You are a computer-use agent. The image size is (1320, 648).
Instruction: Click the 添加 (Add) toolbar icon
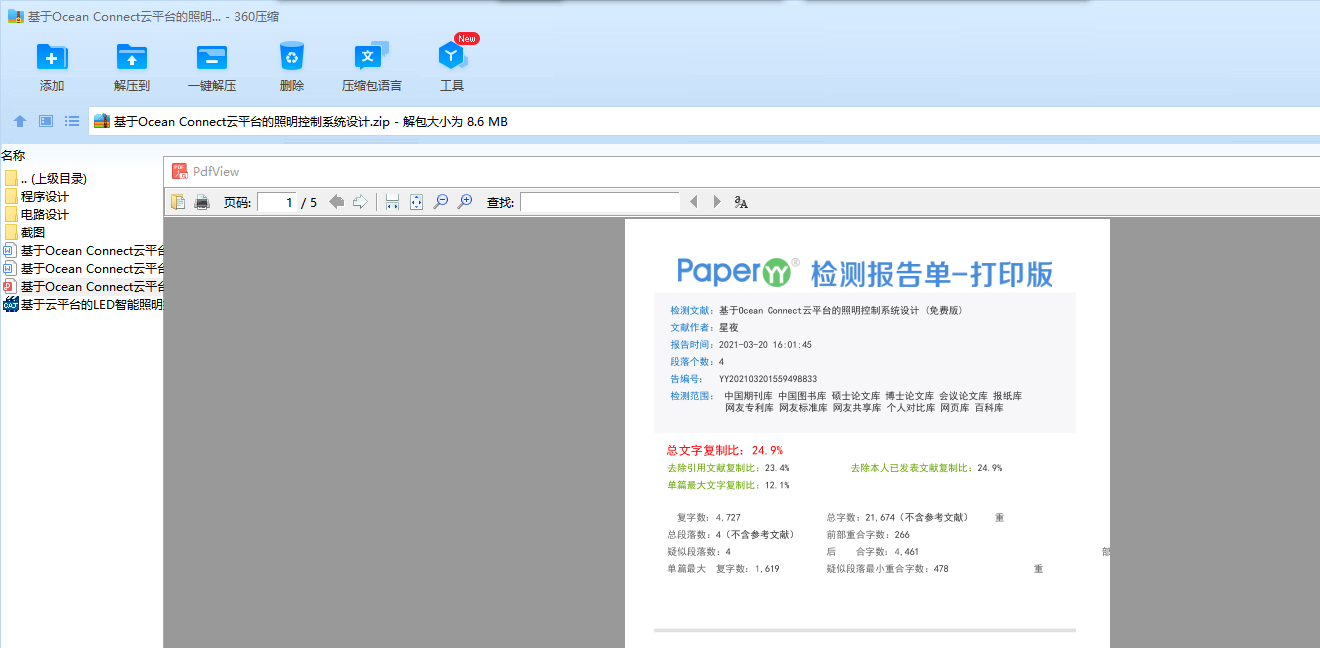[52, 56]
